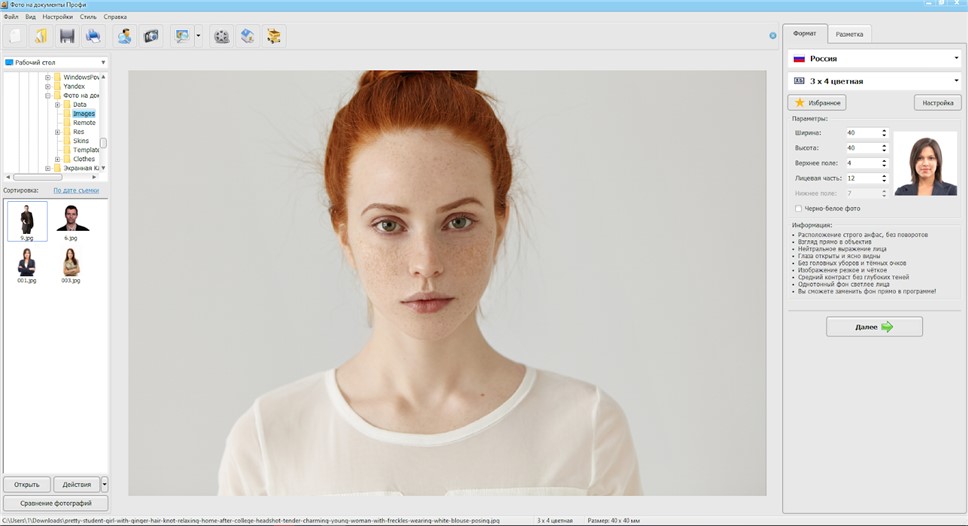Click the new blank document toolbar icon
The image size is (968, 526).
tap(15, 36)
